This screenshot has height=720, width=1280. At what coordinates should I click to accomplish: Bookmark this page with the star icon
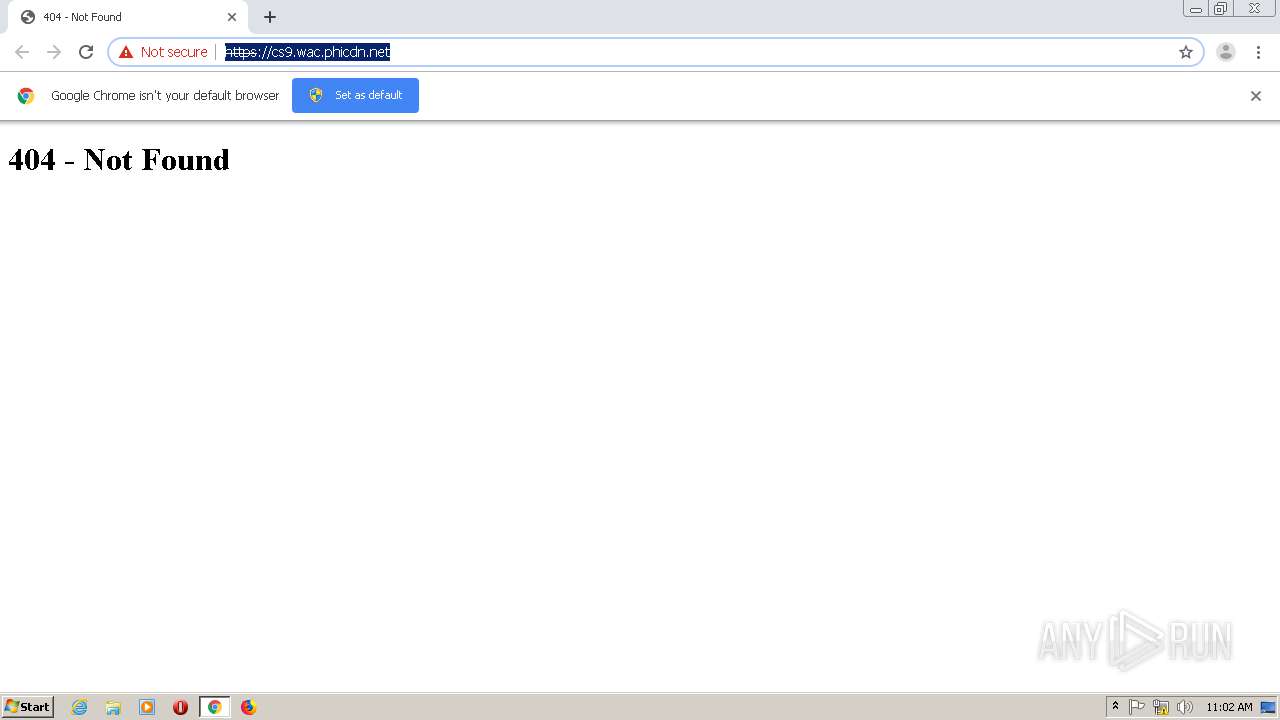click(1186, 52)
